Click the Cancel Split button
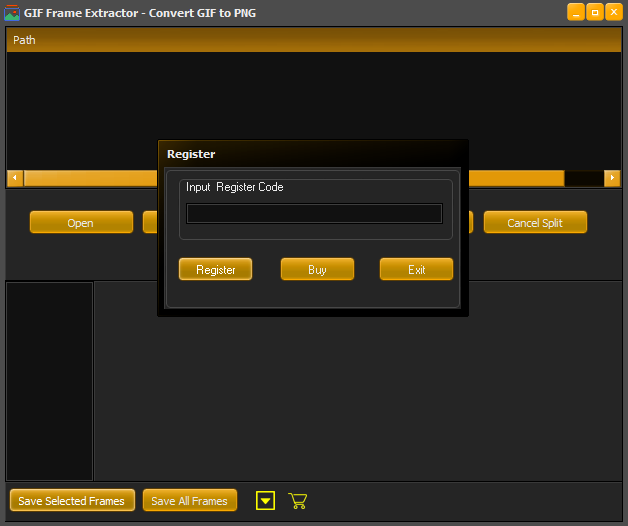The image size is (628, 526). pyautogui.click(x=535, y=222)
